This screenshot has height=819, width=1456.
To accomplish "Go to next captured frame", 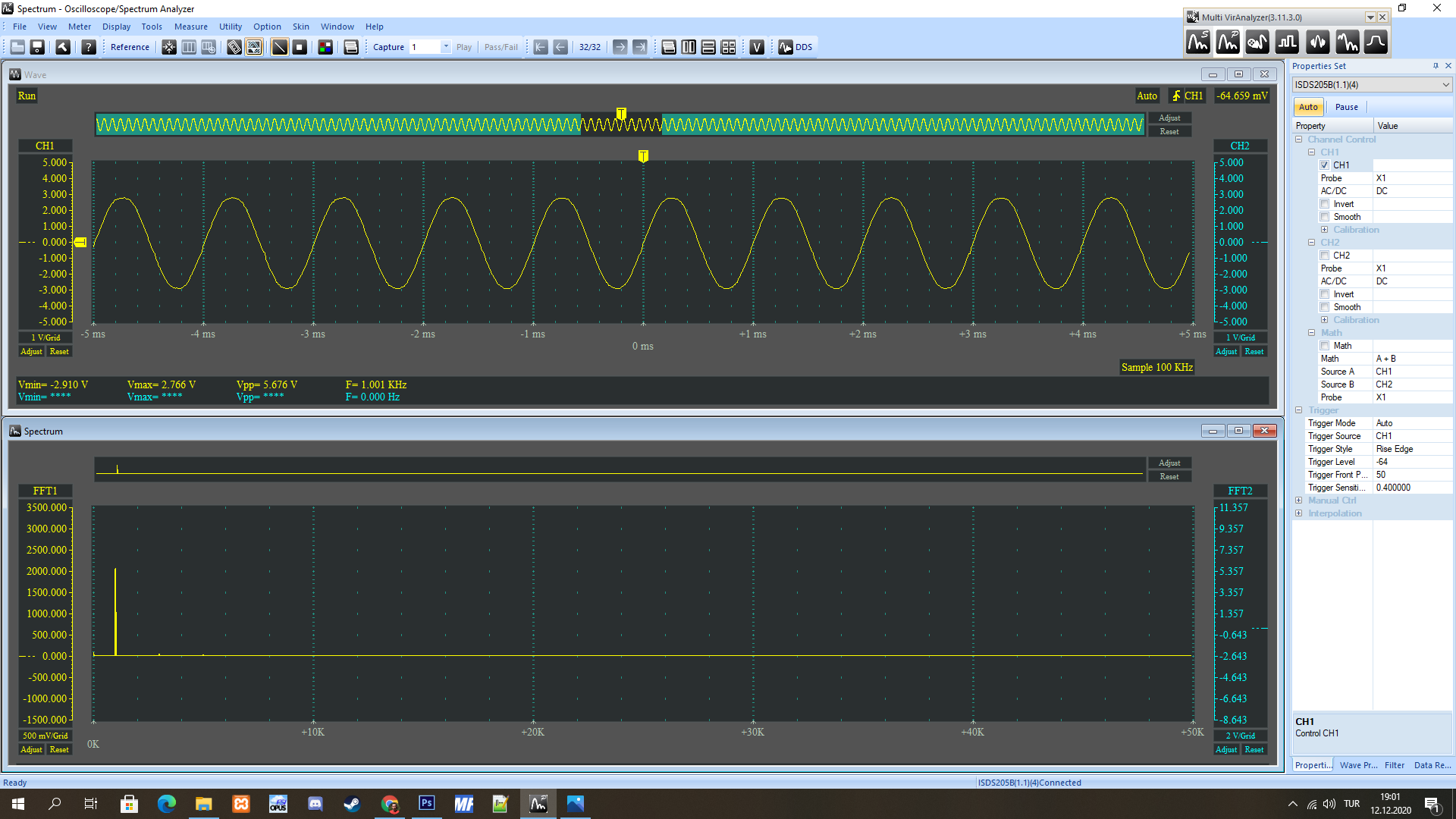I will coord(620,47).
